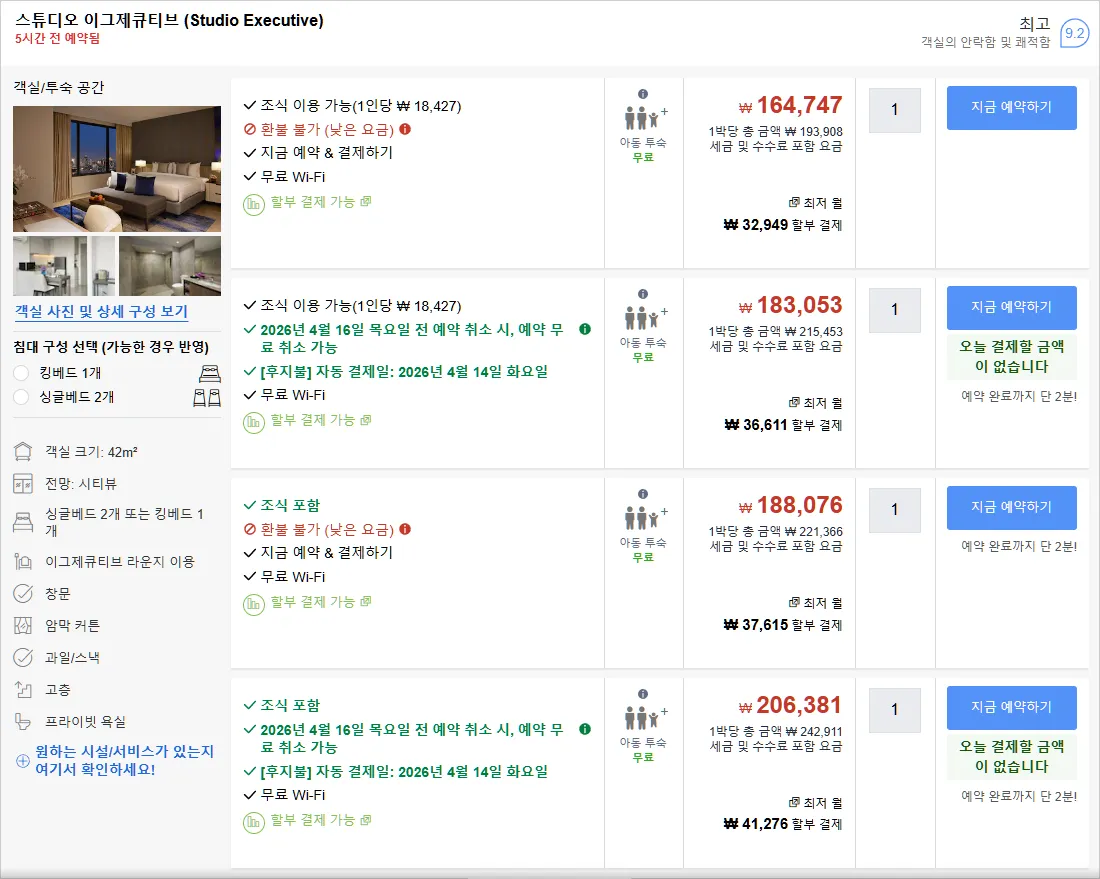Open the kitchen desk room thumbnail
This screenshot has height=879, width=1100.
click(64, 266)
